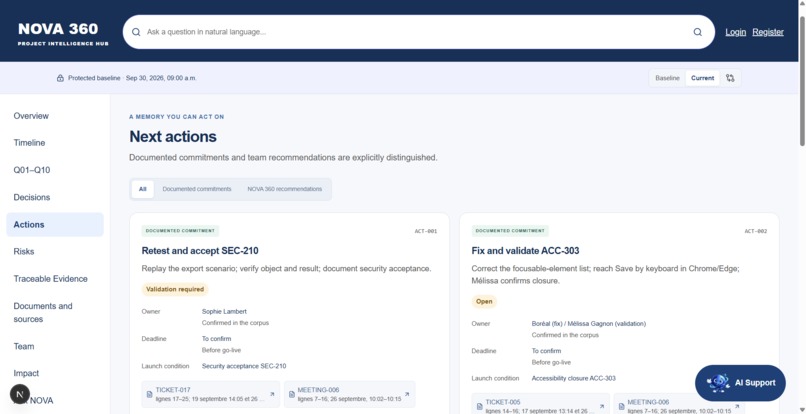806x414 pixels.
Task: Click the Next actions heading
Action: pyautogui.click(x=173, y=137)
